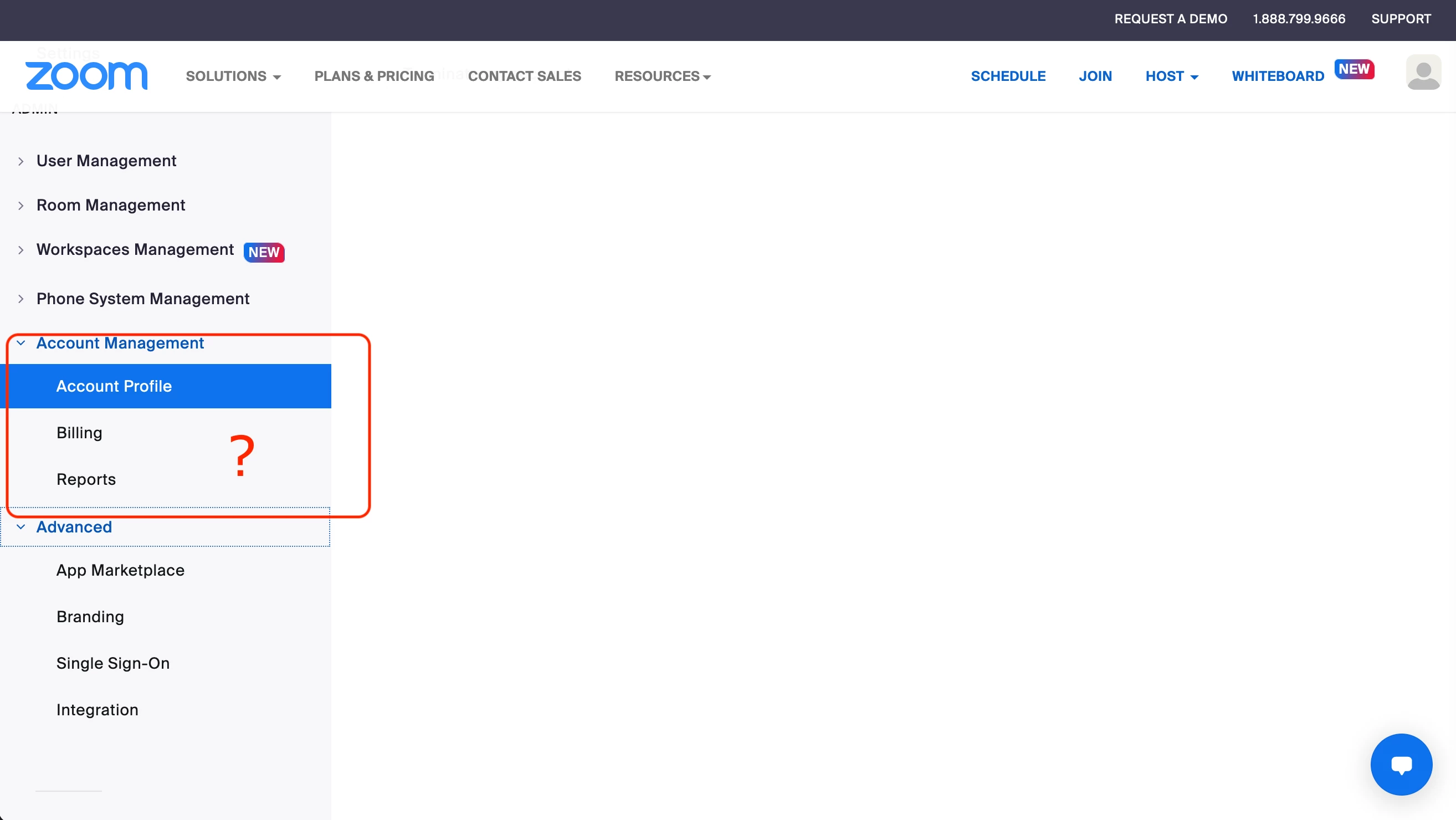This screenshot has height=820, width=1456.
Task: Expand Workspaces Management in the sidebar
Action: pos(135,250)
